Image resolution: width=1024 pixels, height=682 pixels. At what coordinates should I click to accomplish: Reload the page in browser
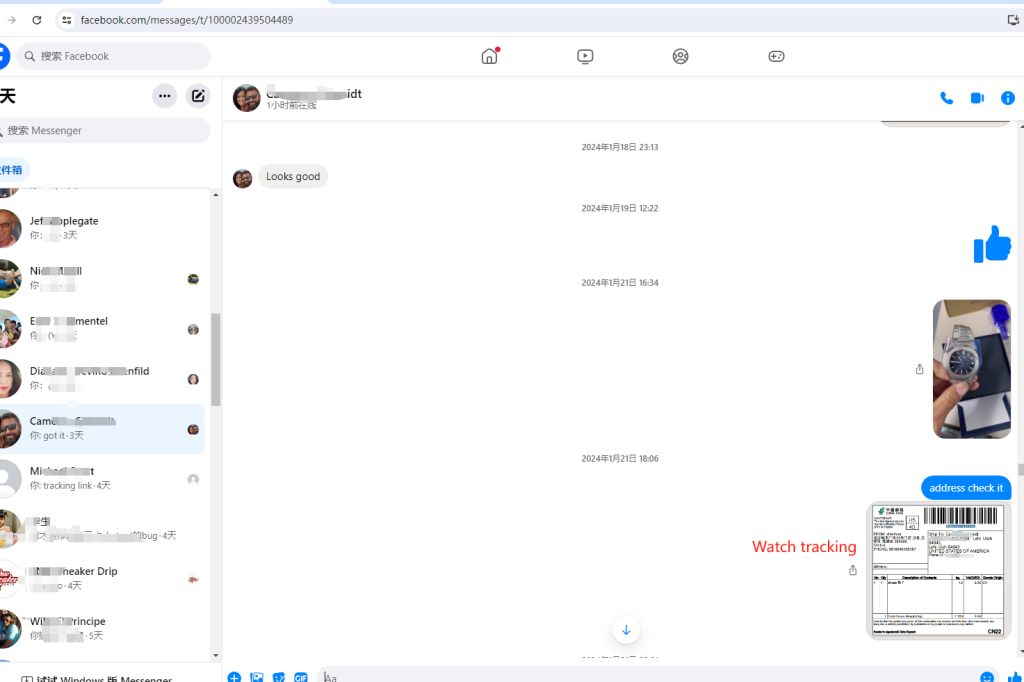tap(37, 20)
